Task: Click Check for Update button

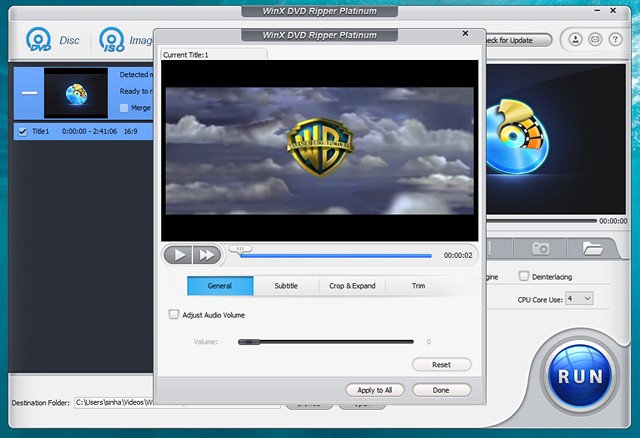Action: [x=517, y=40]
